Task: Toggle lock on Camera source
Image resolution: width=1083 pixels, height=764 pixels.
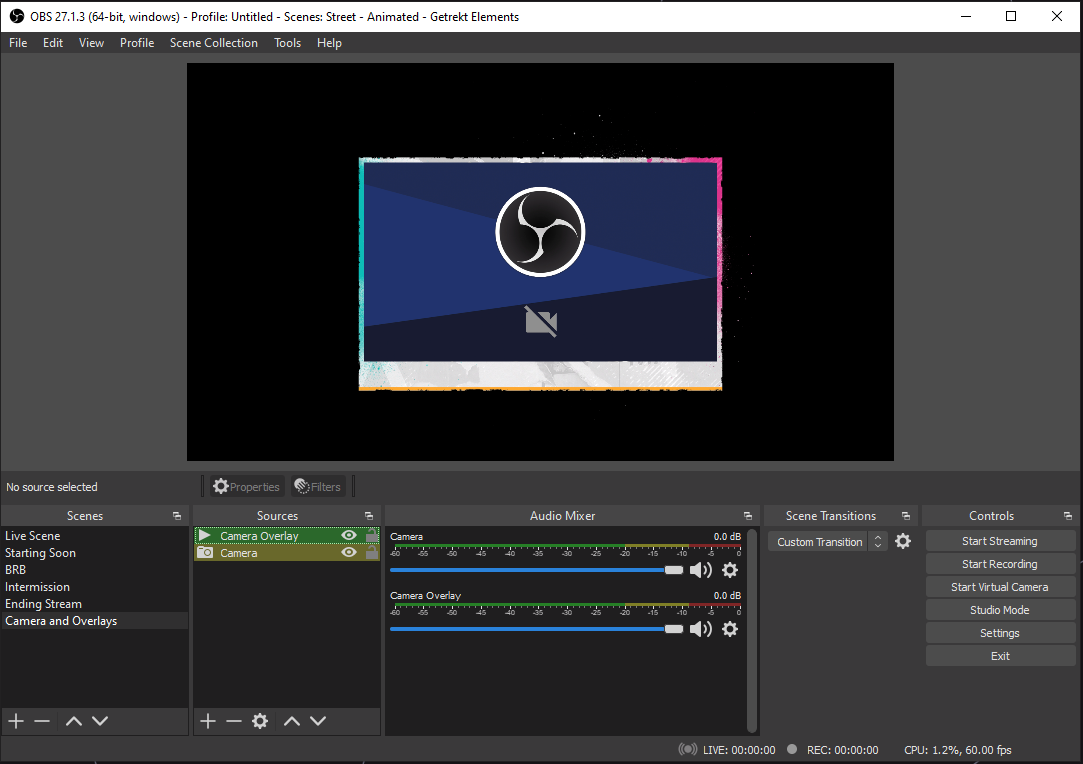Action: pyautogui.click(x=372, y=553)
